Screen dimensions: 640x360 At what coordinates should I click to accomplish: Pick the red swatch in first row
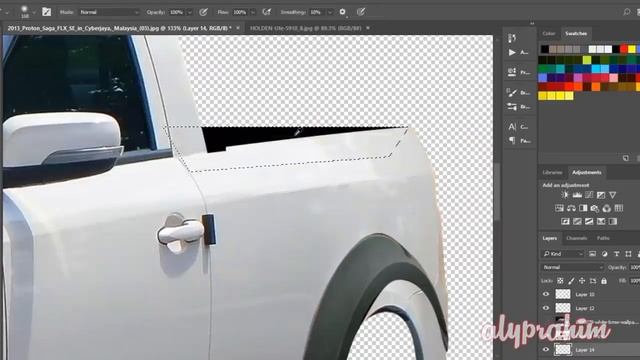[623, 49]
